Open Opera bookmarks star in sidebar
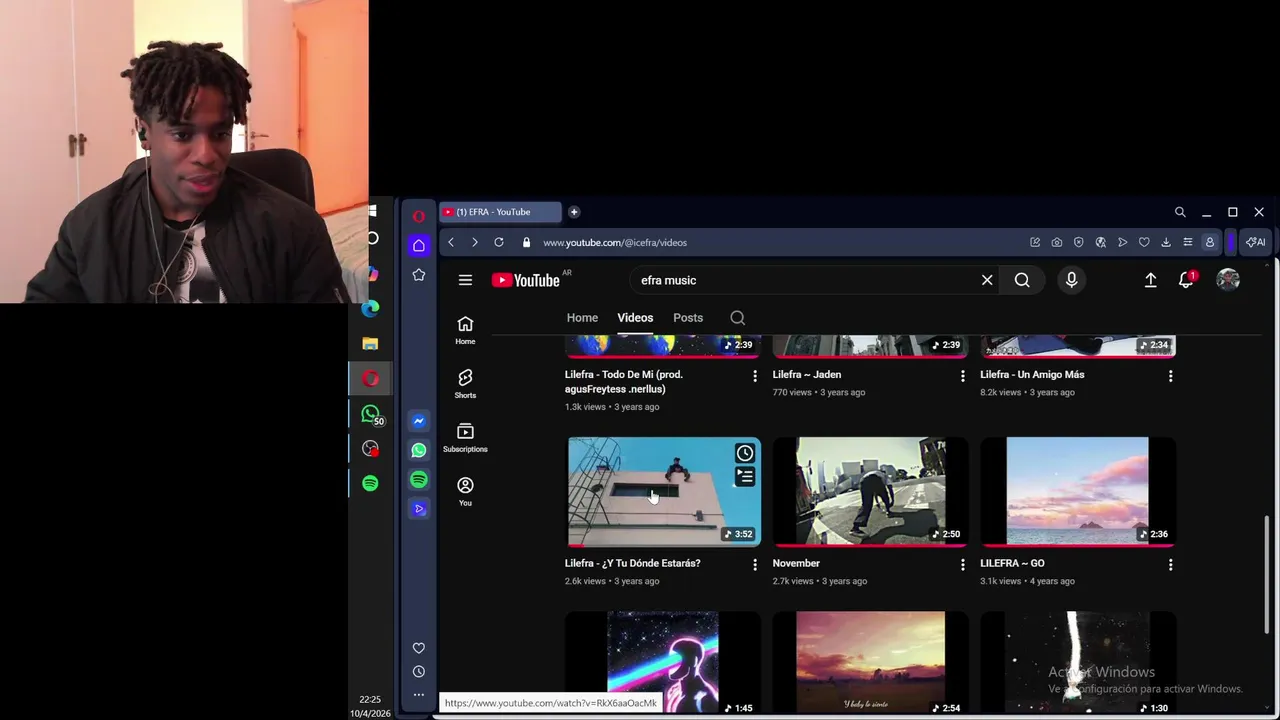The image size is (1280, 720). pyautogui.click(x=419, y=275)
